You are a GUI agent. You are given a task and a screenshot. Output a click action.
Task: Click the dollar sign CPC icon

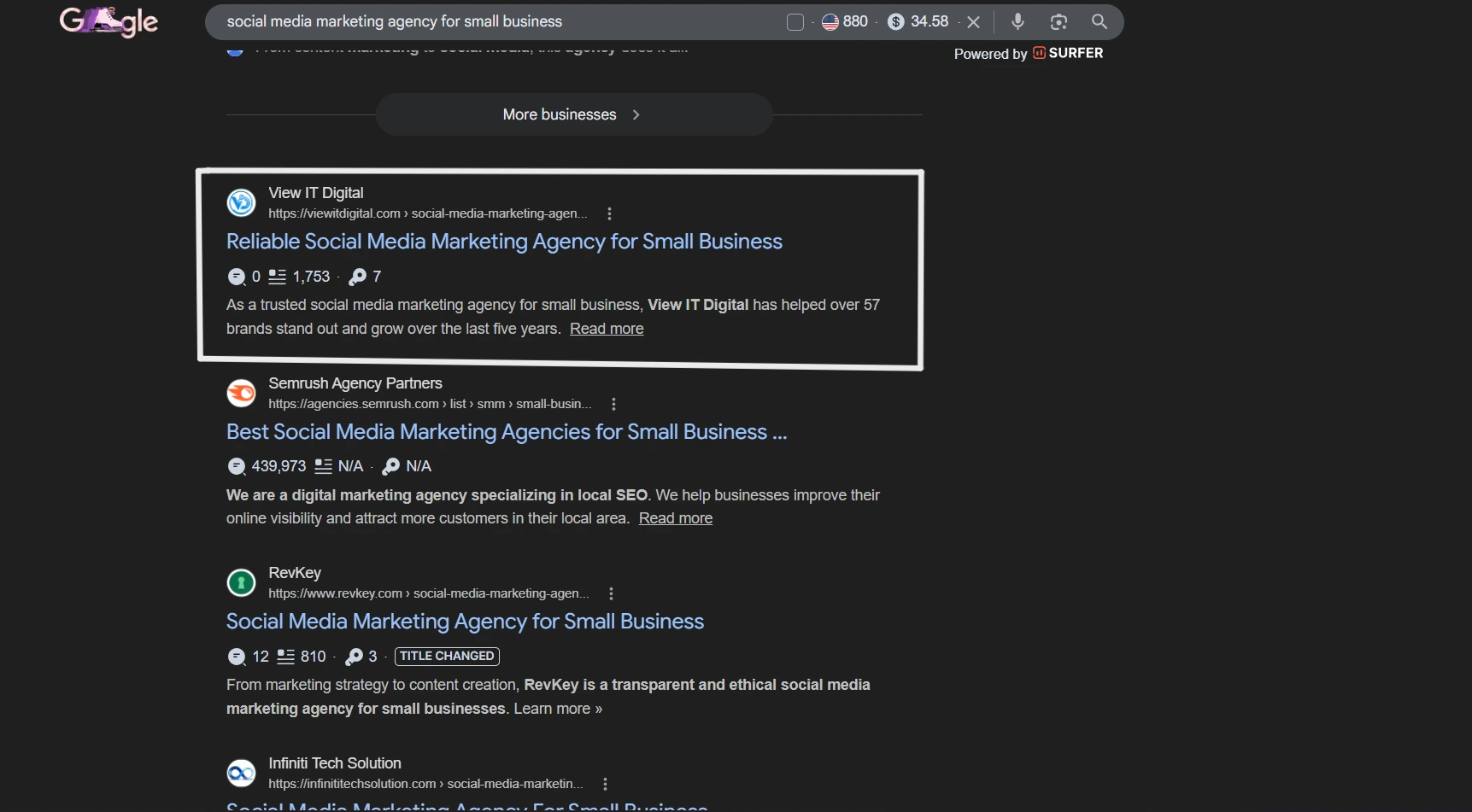895,22
